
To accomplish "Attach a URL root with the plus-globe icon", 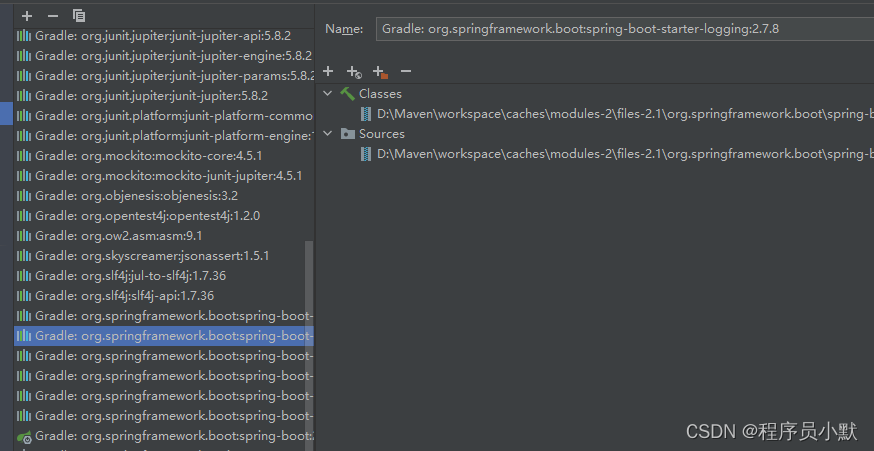I will (x=354, y=72).
